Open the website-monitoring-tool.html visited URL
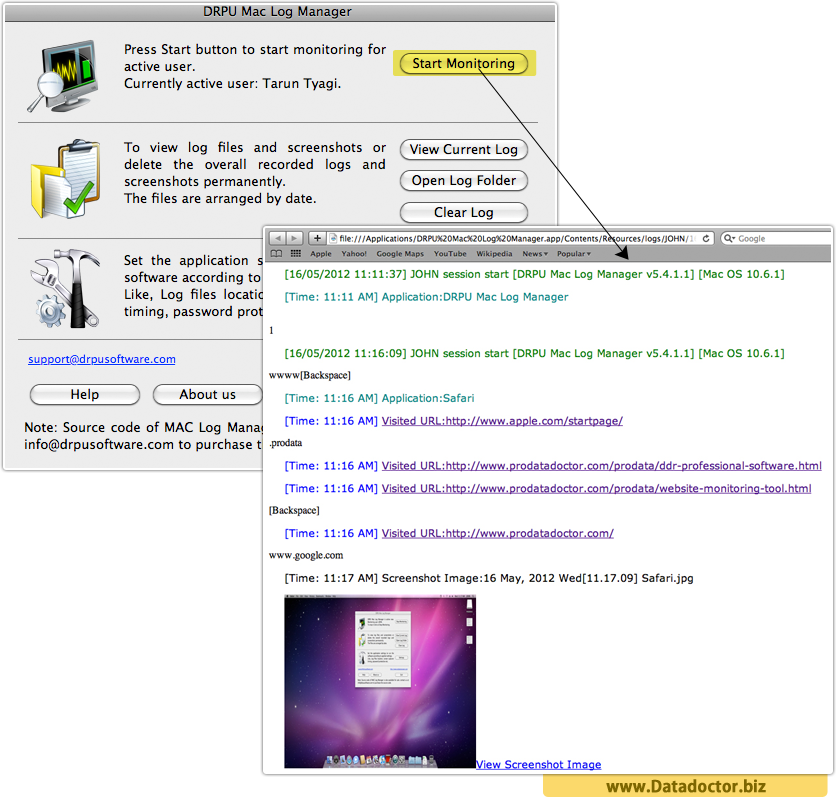836x797 pixels. [596, 488]
